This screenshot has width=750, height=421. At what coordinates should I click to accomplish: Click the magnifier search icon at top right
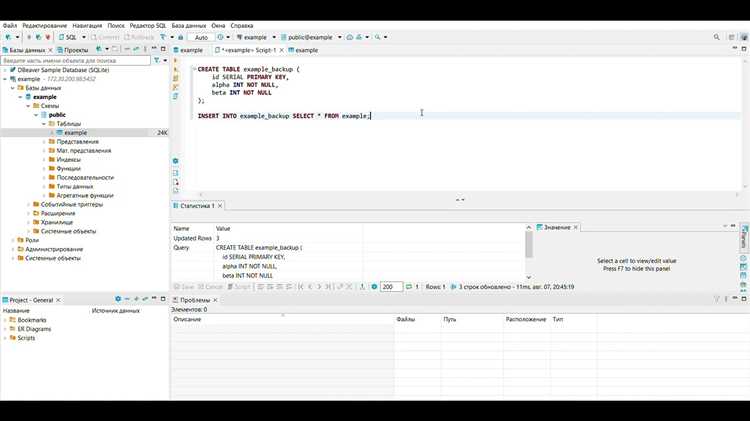click(x=717, y=37)
